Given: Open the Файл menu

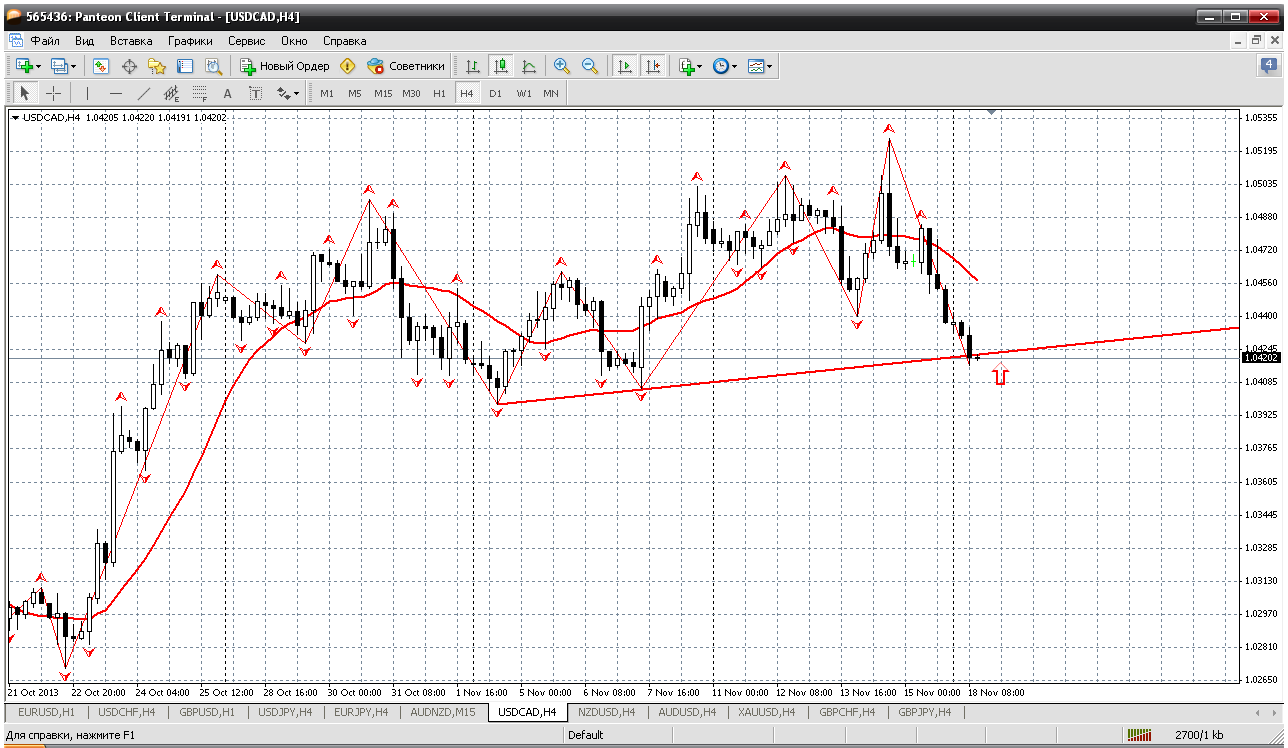Looking at the screenshot, I should pyautogui.click(x=45, y=41).
